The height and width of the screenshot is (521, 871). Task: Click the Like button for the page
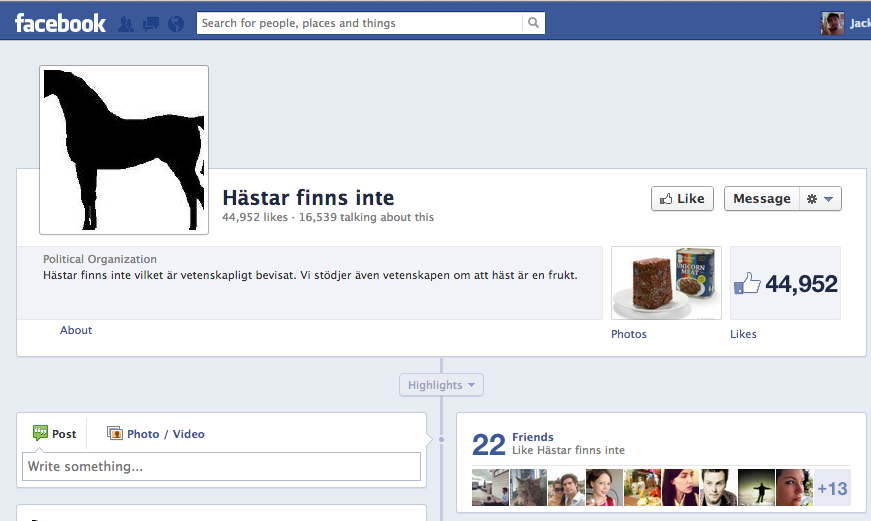[682, 198]
